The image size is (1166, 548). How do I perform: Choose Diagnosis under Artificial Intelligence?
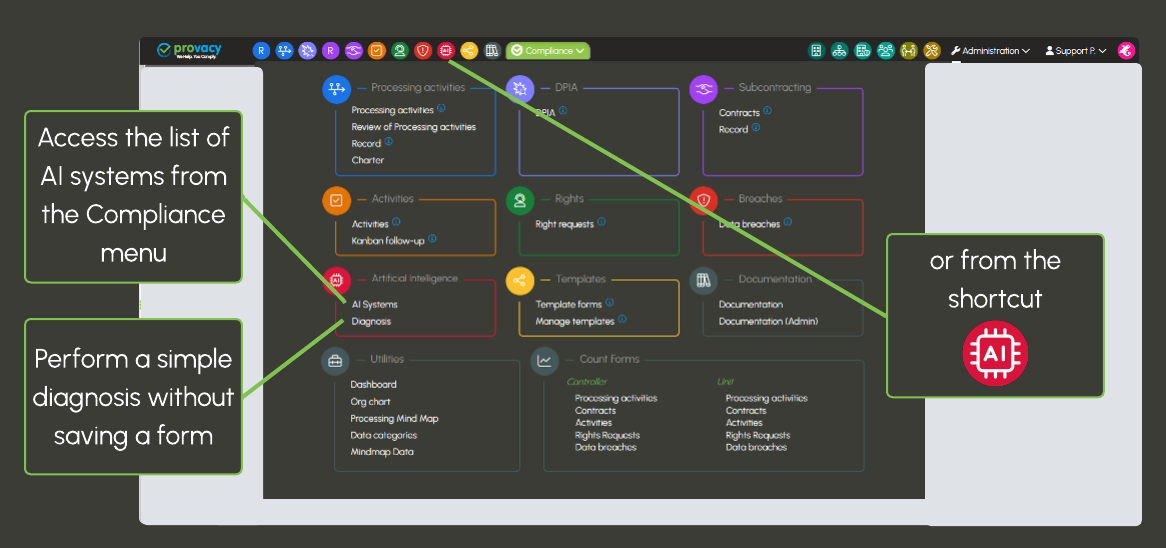click(x=371, y=321)
